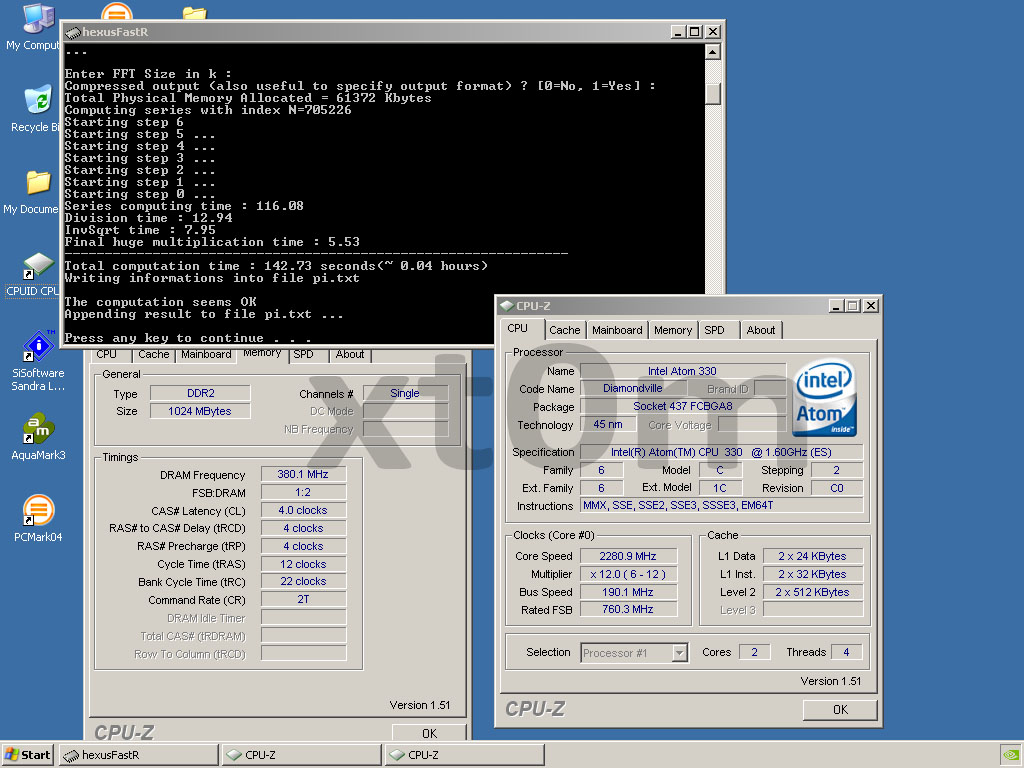
Task: Click the Technology field 45 nm
Action: point(607,424)
